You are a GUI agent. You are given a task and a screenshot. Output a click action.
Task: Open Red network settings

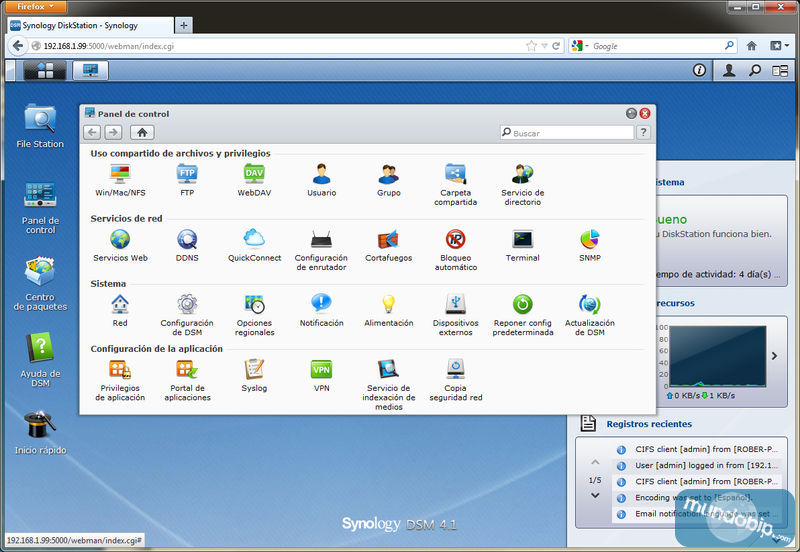120,311
